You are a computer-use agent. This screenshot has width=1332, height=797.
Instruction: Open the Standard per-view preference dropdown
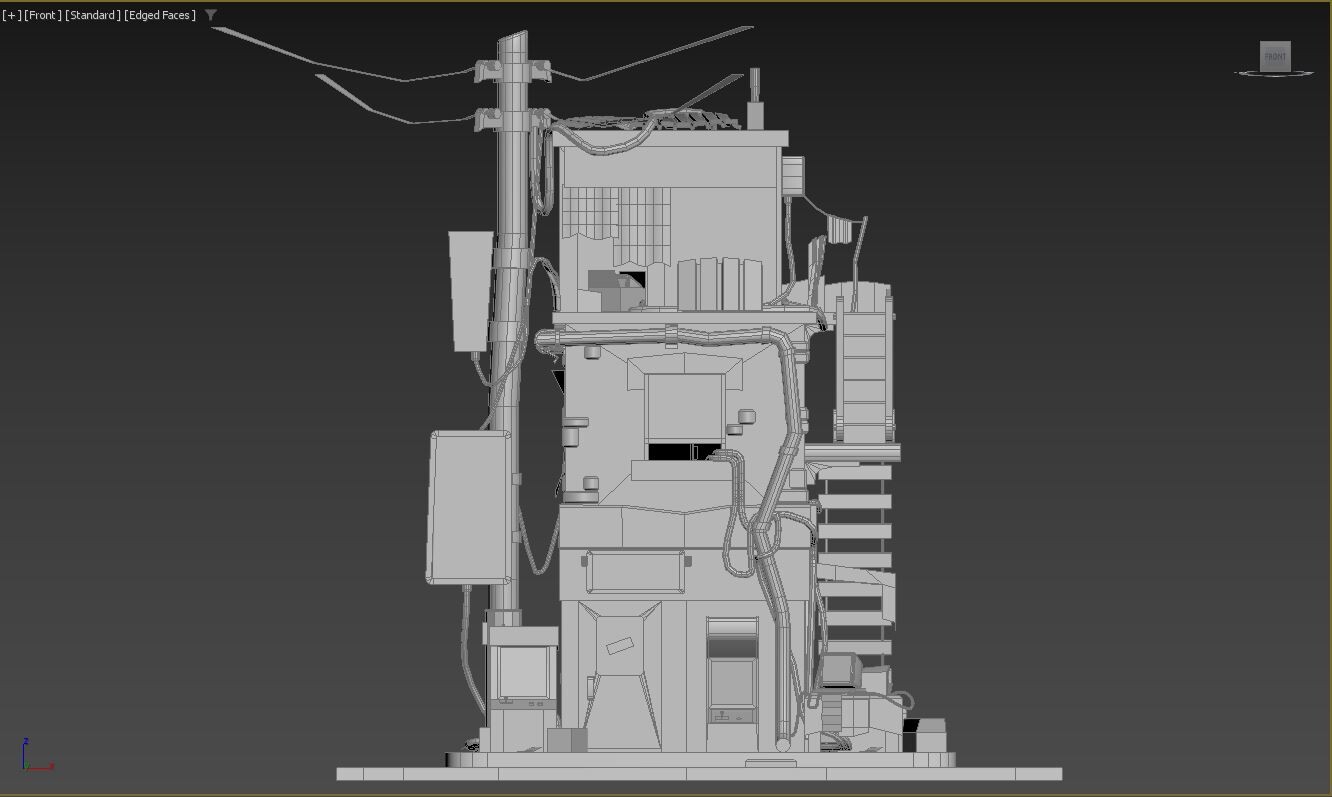pyautogui.click(x=90, y=15)
